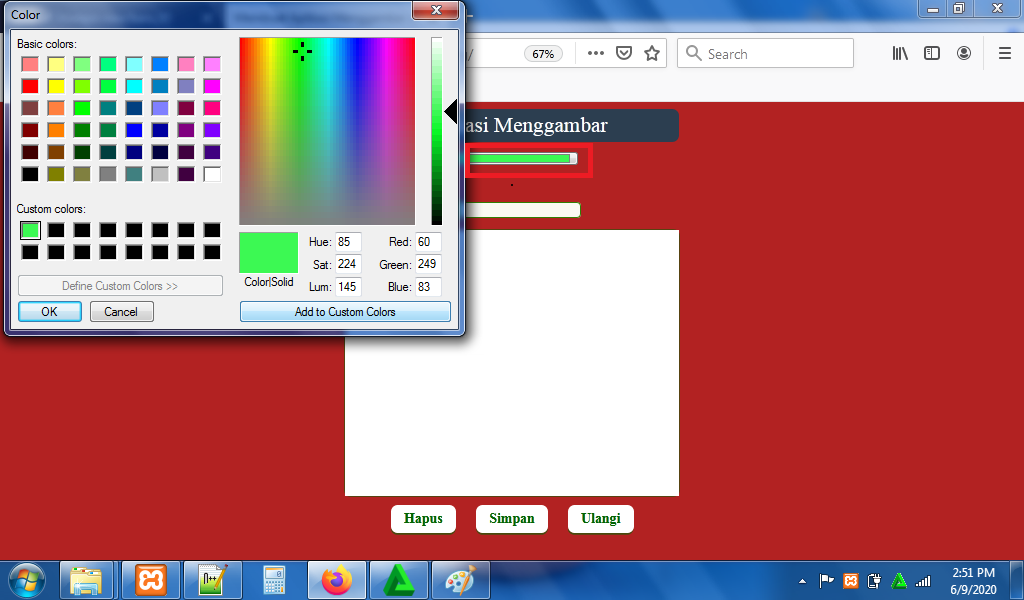This screenshot has height=600, width=1024.
Task: Click the green color input on page
Action: (523, 159)
